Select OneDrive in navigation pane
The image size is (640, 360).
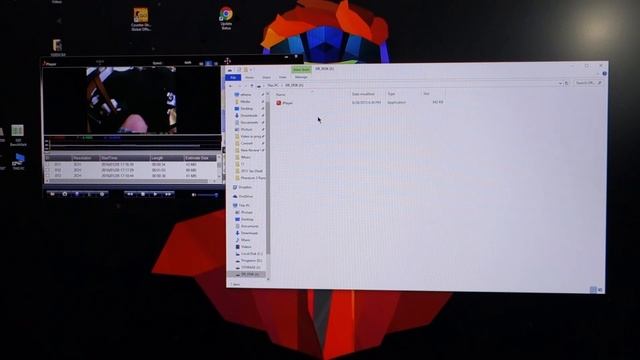tap(243, 196)
